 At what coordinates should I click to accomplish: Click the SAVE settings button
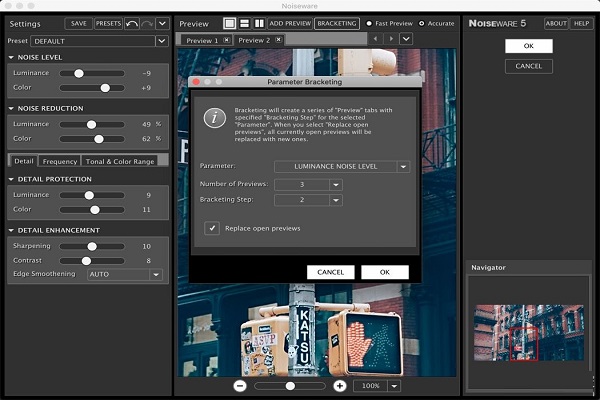[78, 24]
